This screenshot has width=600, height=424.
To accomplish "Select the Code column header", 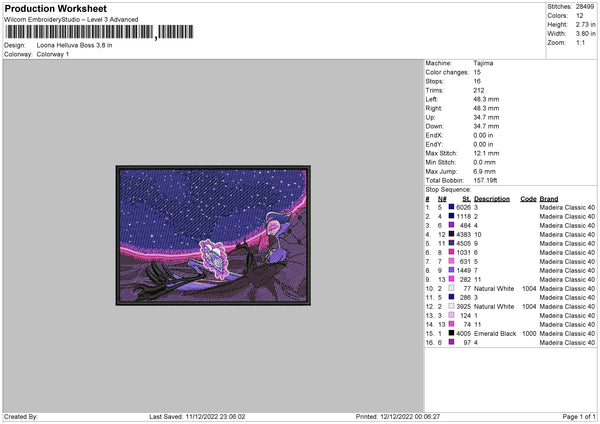I will click(528, 199).
